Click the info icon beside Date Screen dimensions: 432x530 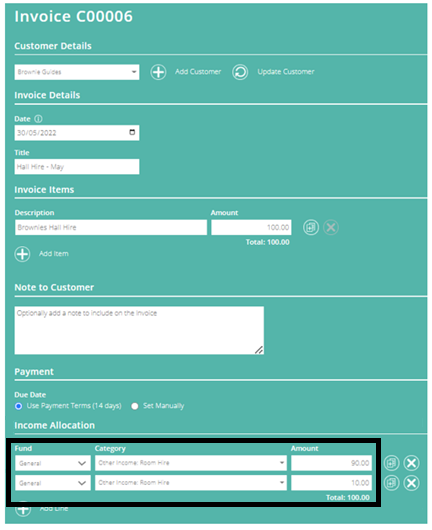coord(39,119)
